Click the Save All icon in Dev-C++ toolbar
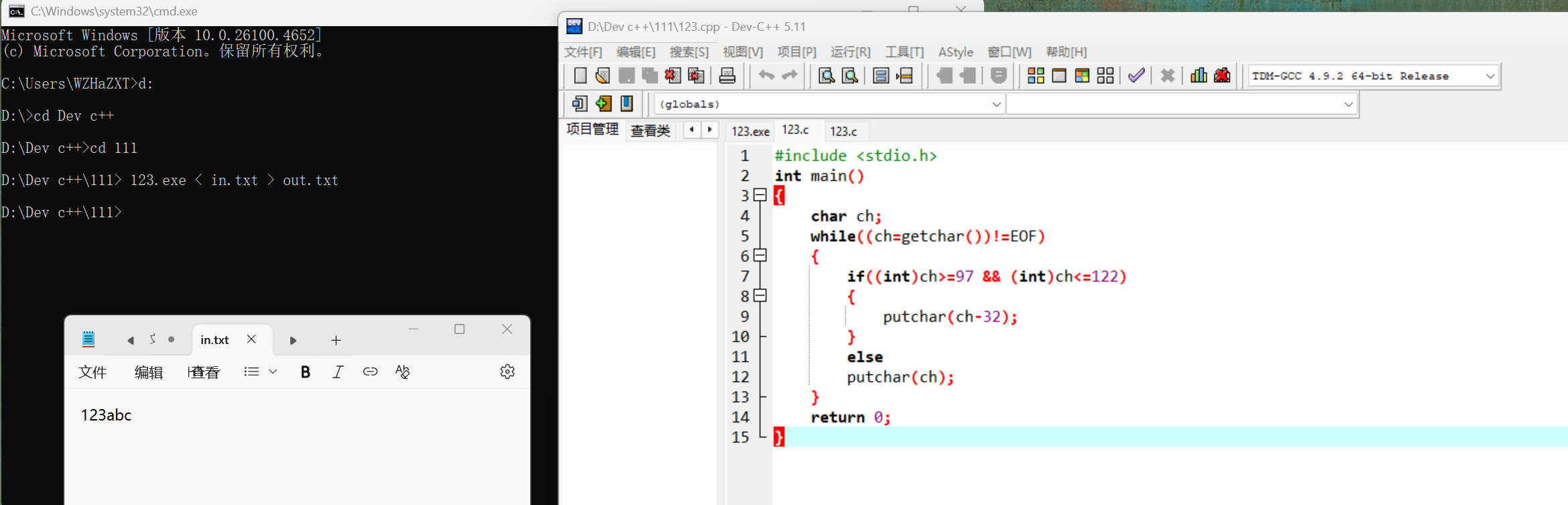This screenshot has width=1568, height=505. click(649, 76)
